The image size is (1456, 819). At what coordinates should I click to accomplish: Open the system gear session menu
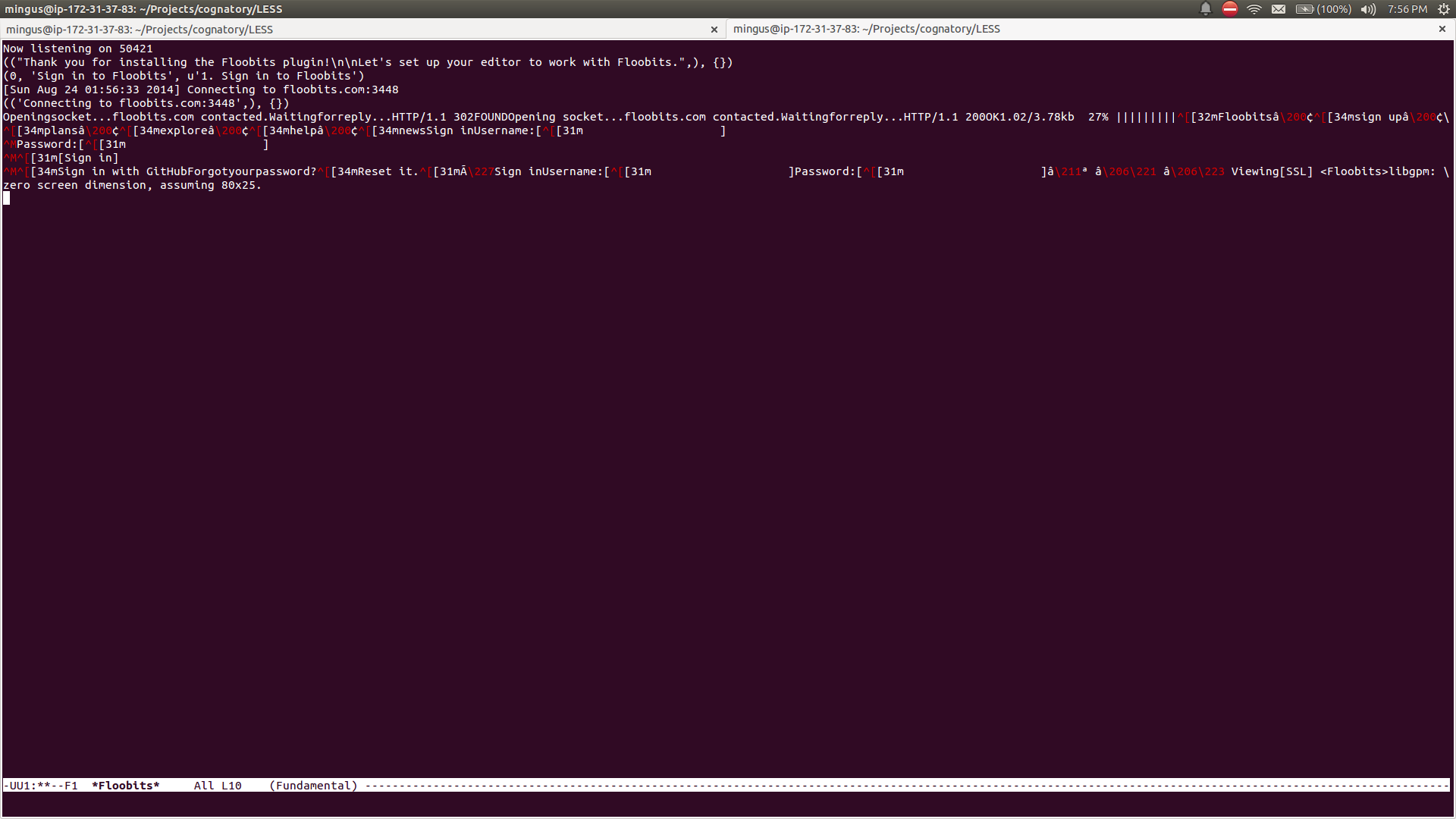[x=1444, y=9]
